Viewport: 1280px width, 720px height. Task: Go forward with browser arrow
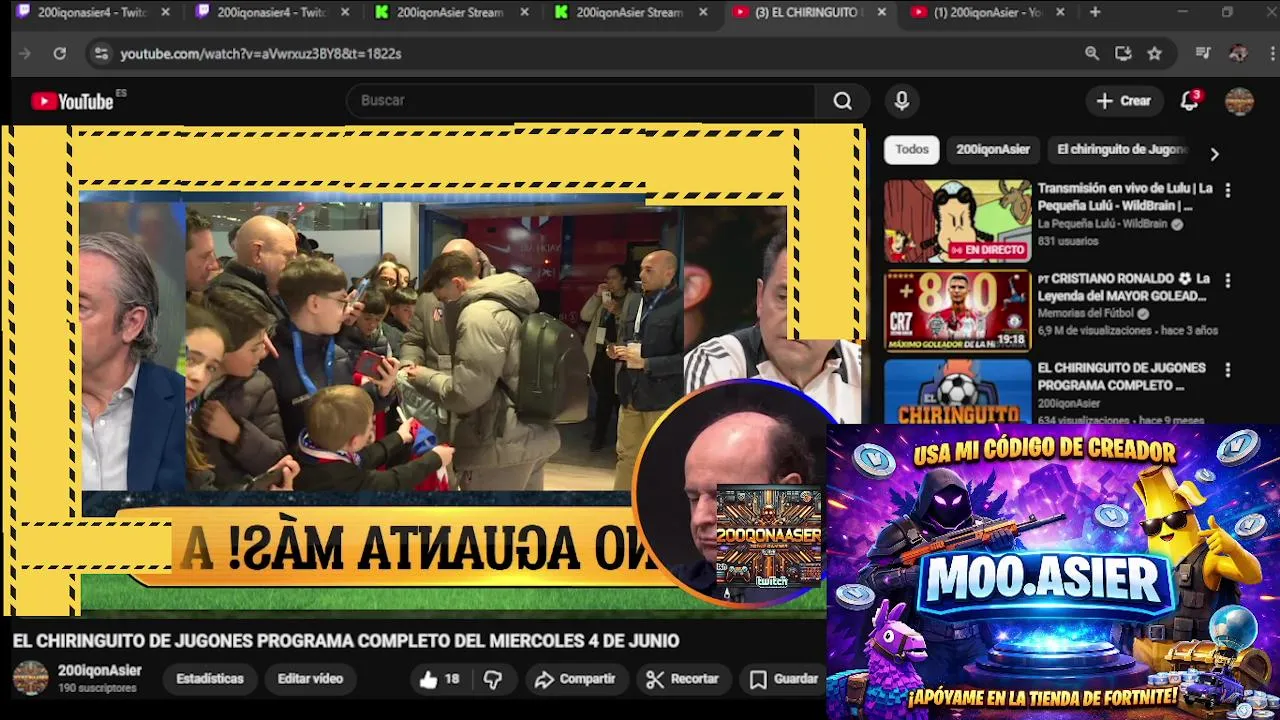25,53
